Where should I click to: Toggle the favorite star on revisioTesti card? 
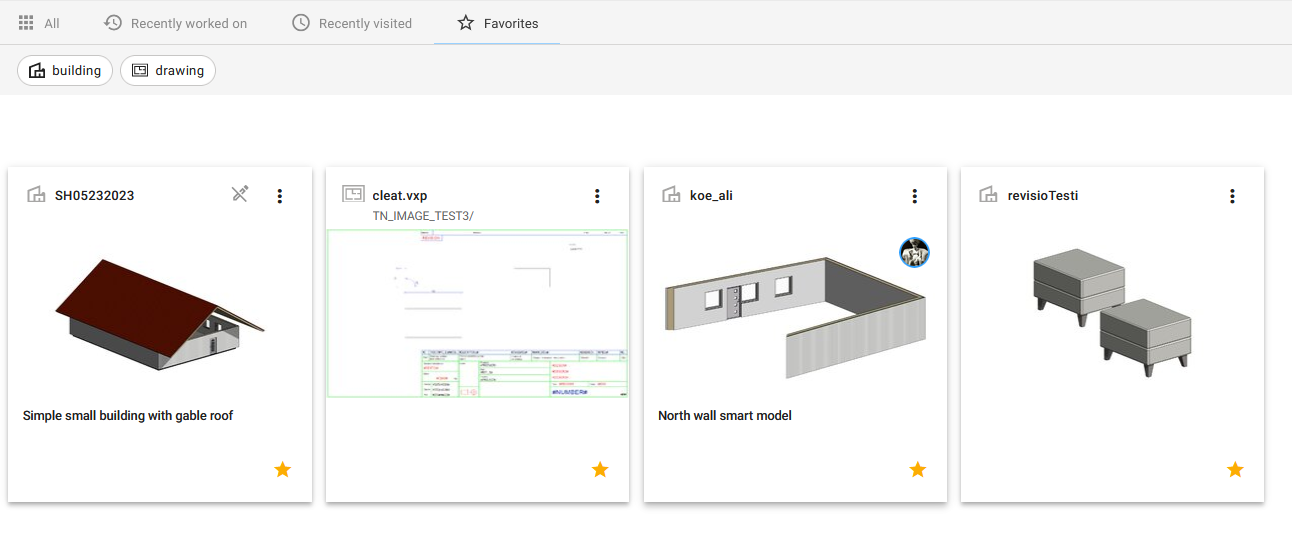1235,469
